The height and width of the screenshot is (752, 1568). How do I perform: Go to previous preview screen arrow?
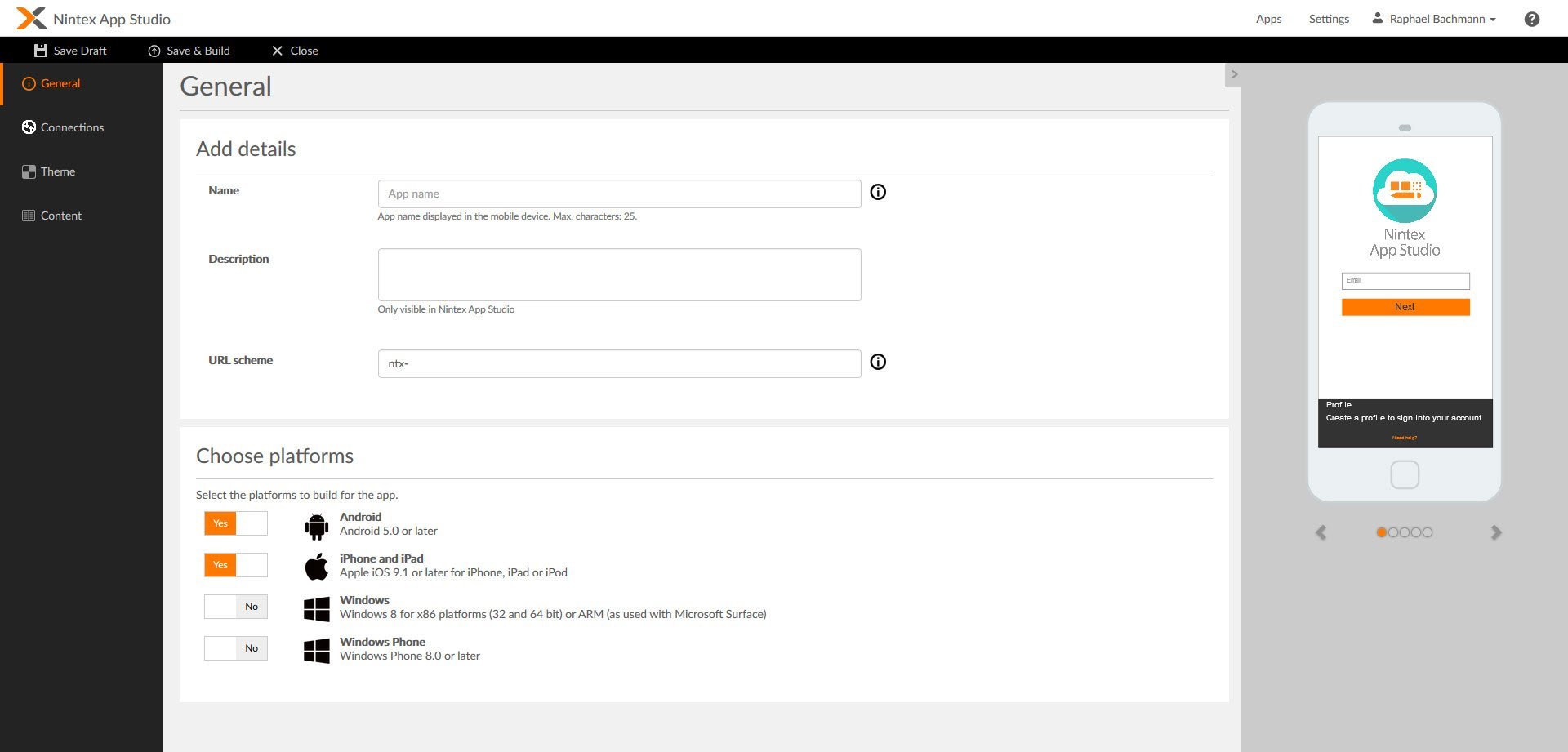point(1321,532)
